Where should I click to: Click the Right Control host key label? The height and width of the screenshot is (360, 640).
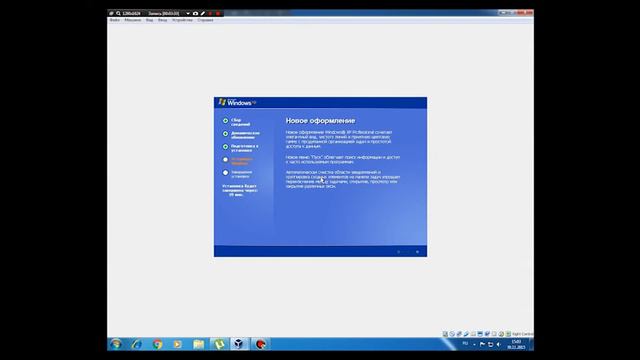[522, 334]
